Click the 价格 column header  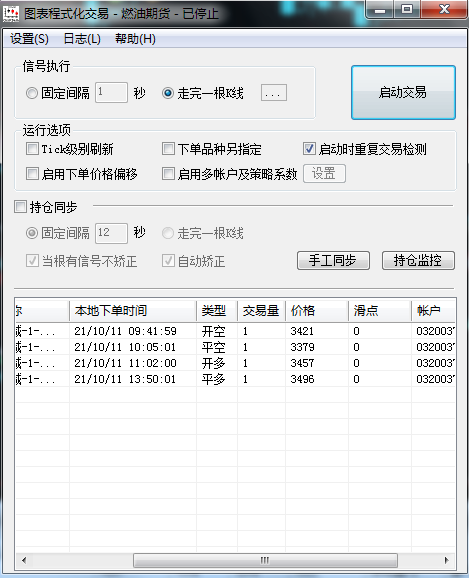317,311
